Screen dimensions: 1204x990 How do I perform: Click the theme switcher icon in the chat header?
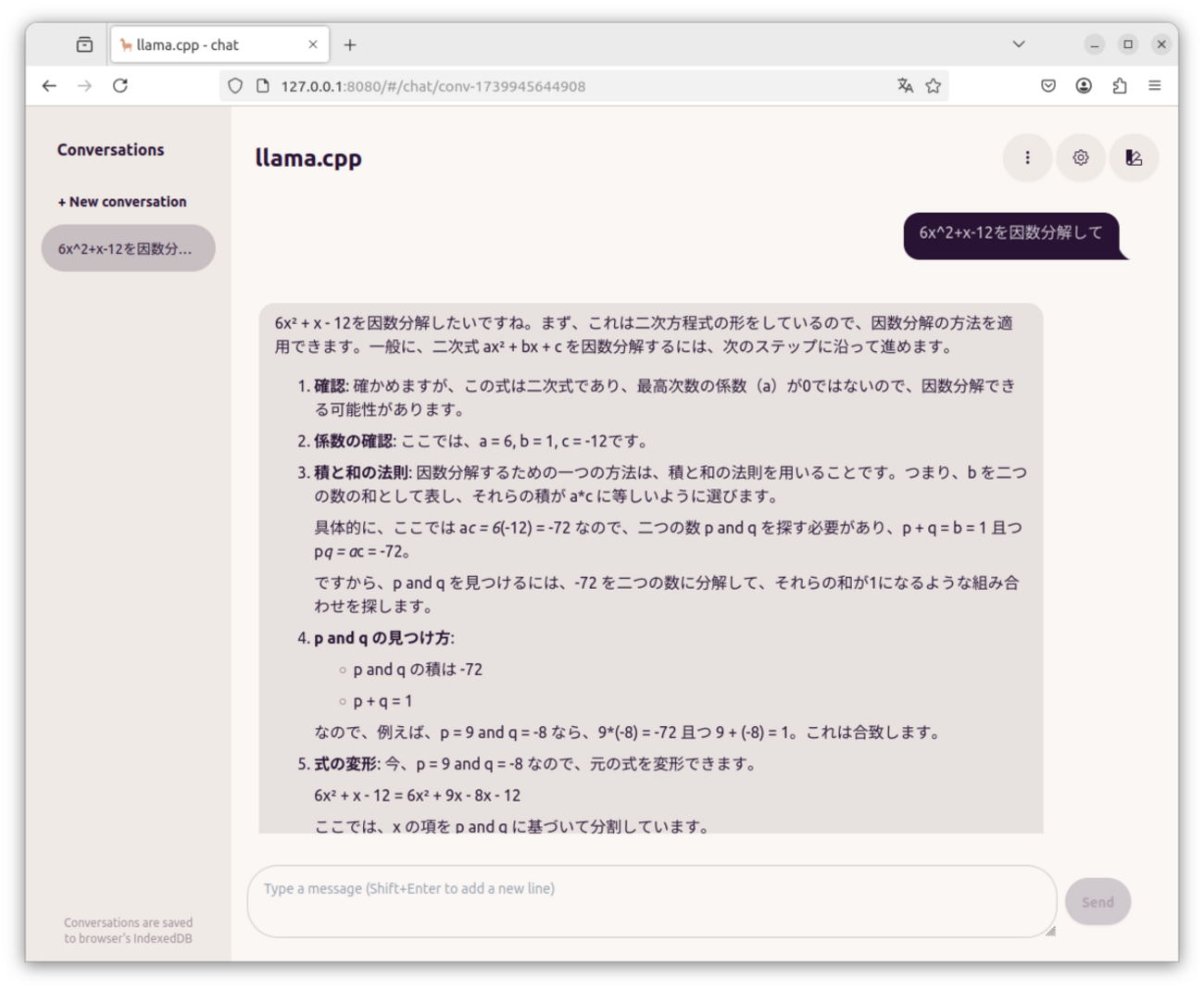click(1133, 157)
